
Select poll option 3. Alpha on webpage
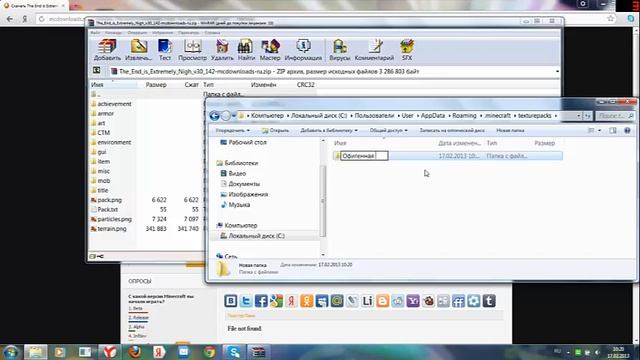[x=136, y=327]
